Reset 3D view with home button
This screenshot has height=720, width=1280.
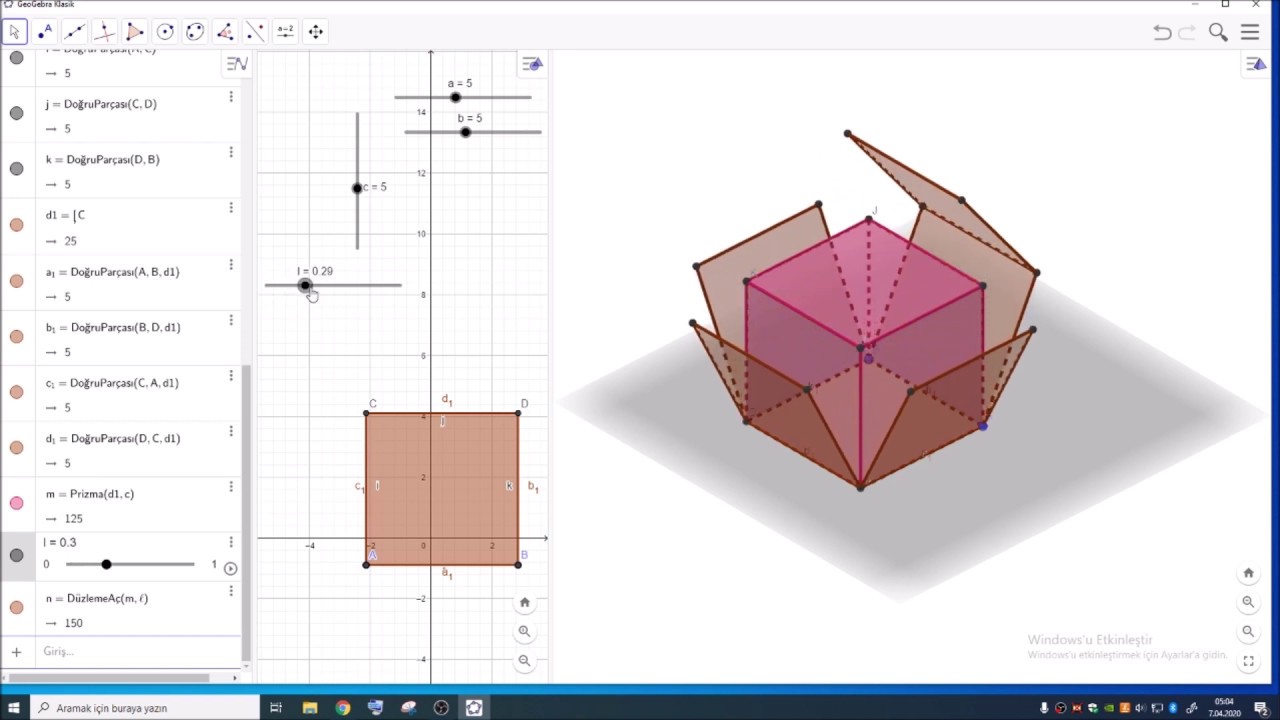tap(1248, 573)
